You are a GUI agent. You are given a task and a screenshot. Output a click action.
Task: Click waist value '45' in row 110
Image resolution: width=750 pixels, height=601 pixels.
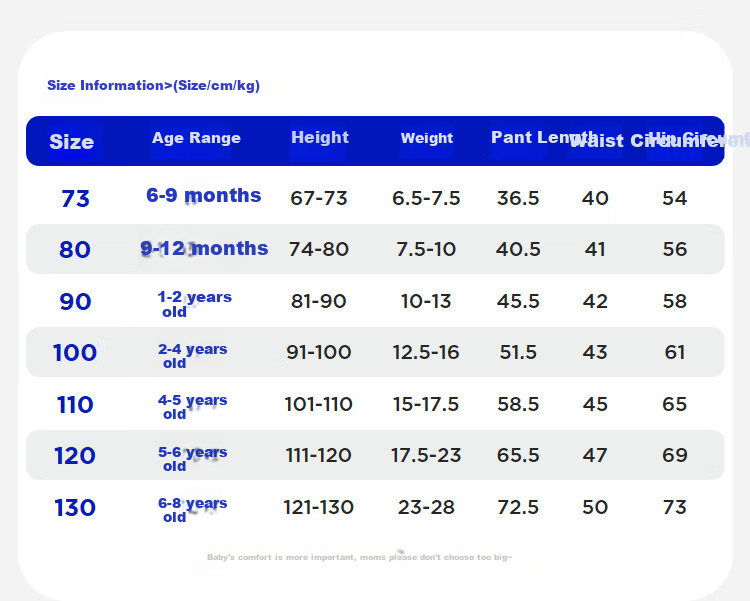coord(595,404)
